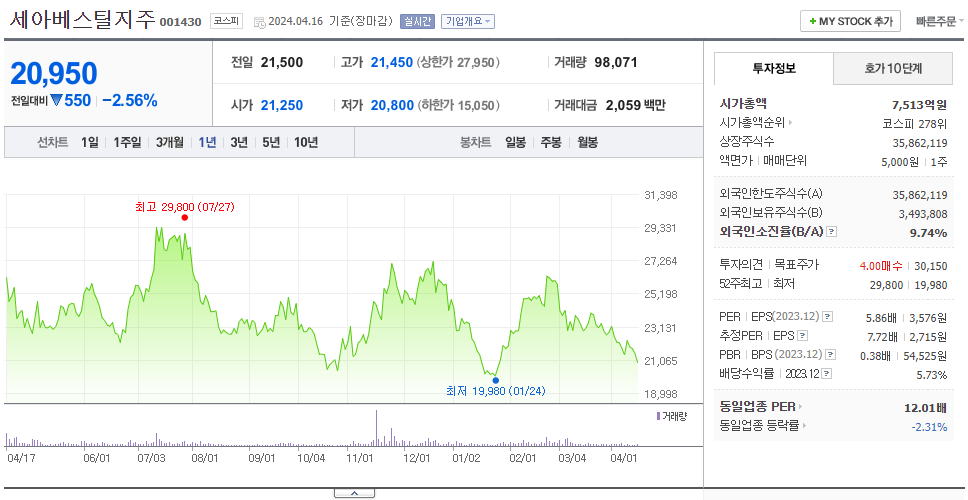Click the 외국인보유주식수 value 3,493,808
Screen dimensions: 968x500
[923, 214]
